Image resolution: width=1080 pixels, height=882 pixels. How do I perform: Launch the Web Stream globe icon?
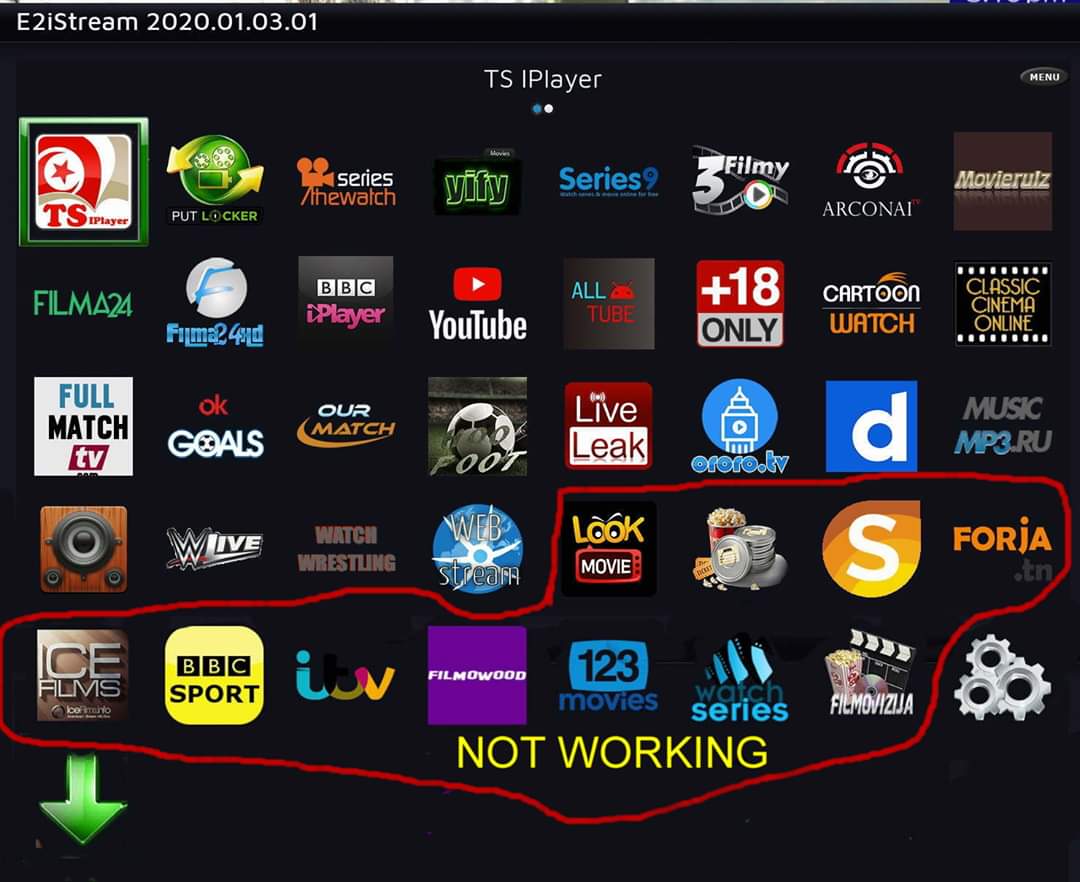click(x=477, y=549)
